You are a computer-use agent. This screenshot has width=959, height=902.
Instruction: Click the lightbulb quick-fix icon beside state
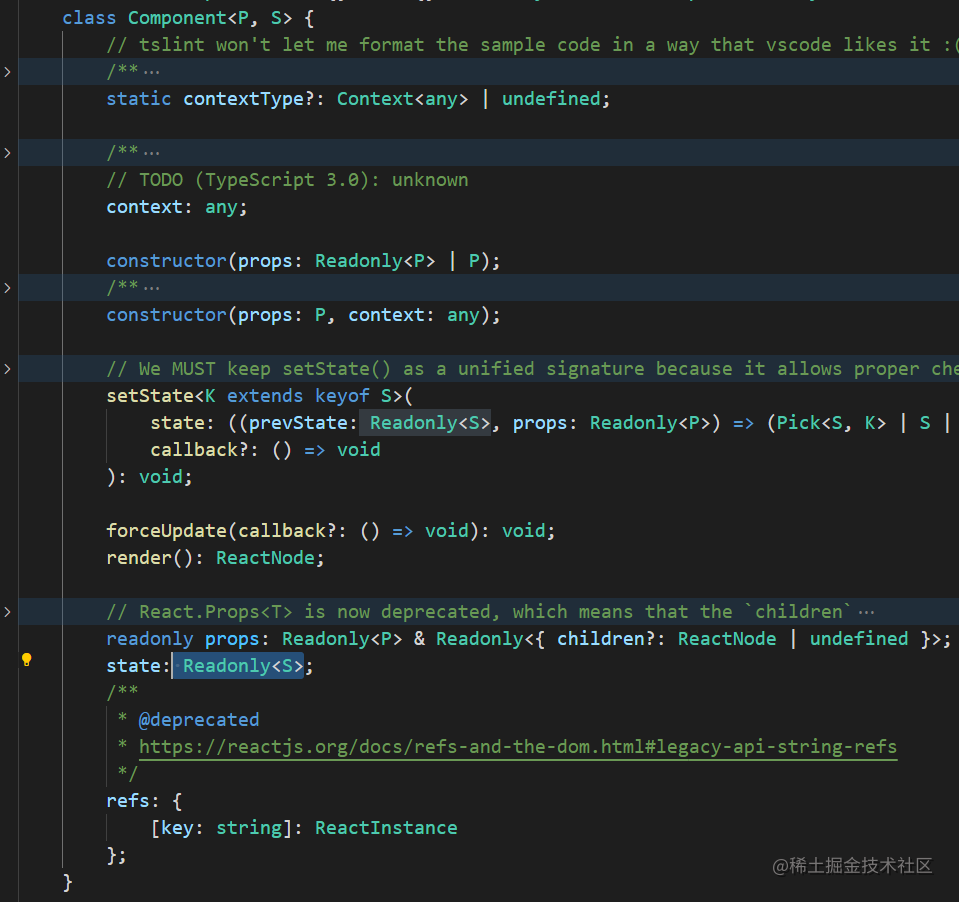(26, 659)
